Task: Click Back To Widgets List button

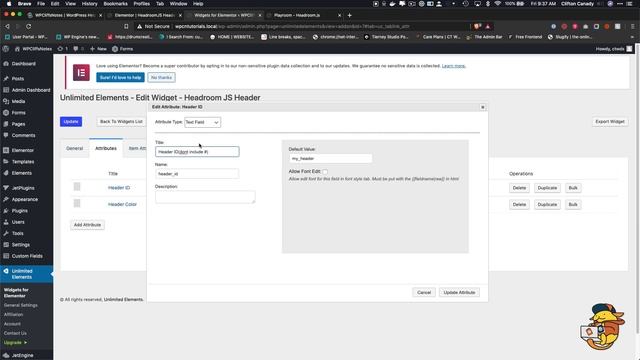Action: (121, 122)
